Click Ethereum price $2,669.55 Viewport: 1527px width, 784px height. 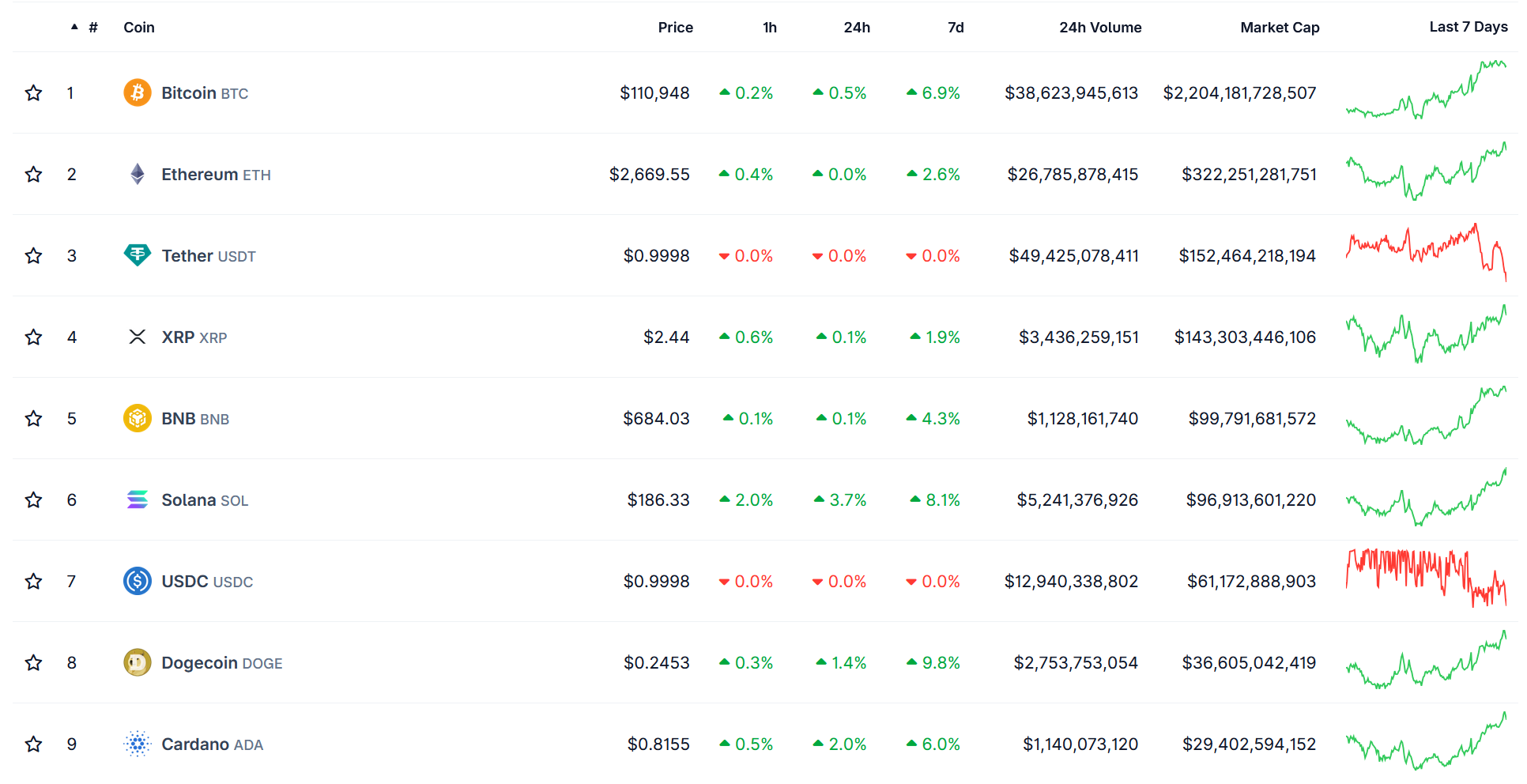649,175
